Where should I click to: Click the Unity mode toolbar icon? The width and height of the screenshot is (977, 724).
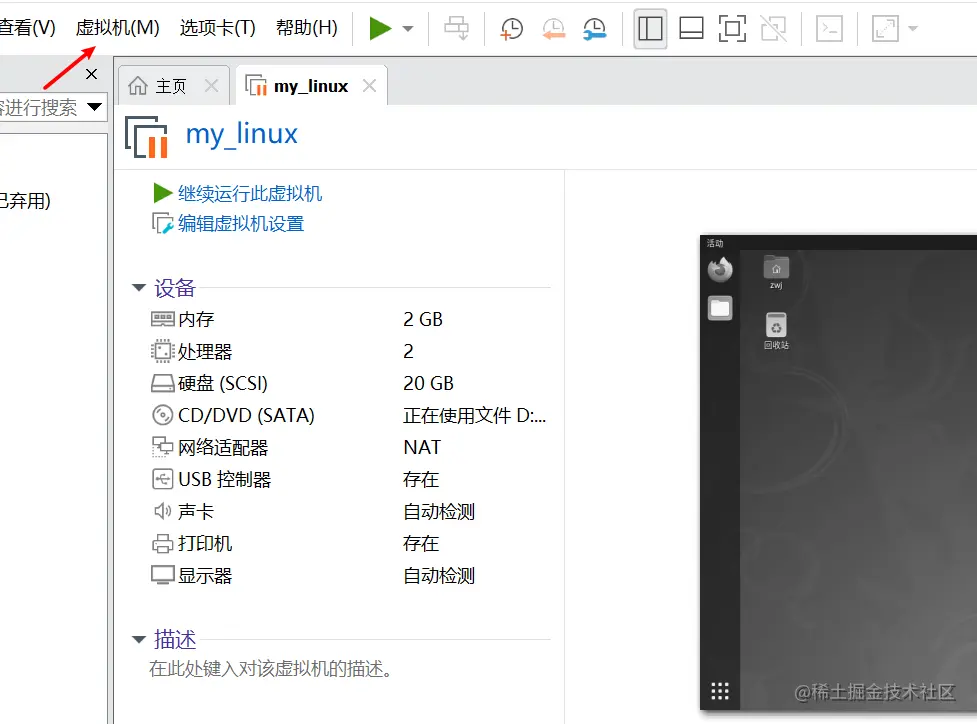point(773,29)
